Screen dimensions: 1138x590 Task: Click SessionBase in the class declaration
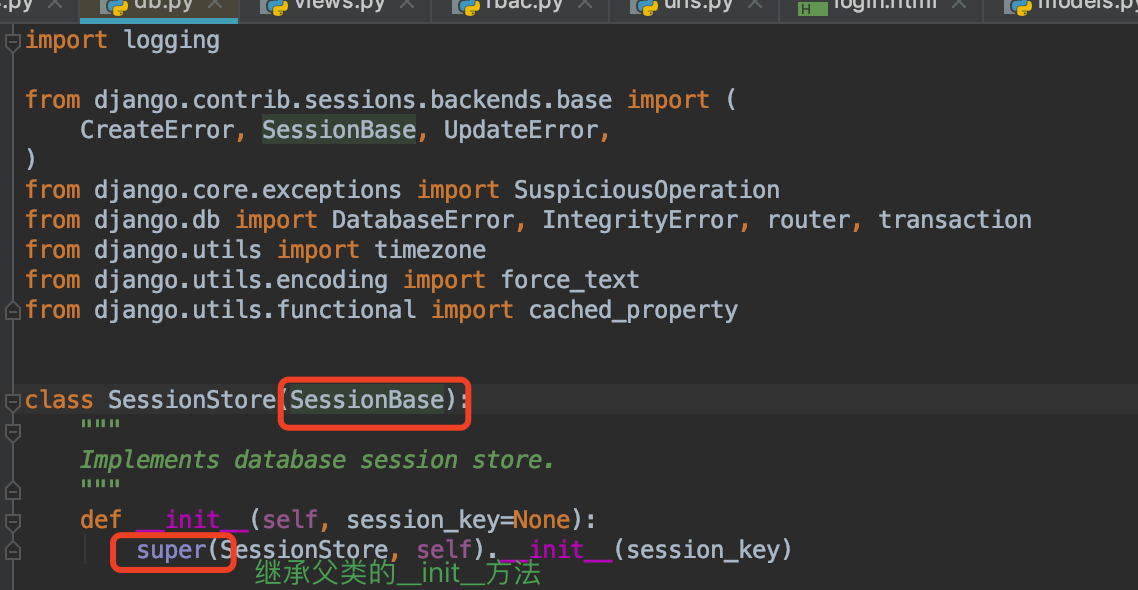point(366,400)
